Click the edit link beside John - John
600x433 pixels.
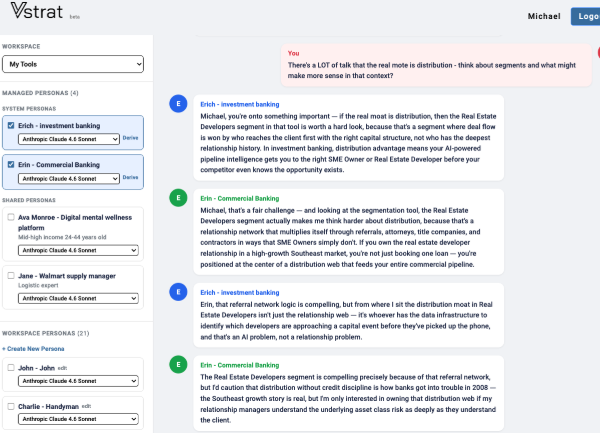pyautogui.click(x=61, y=367)
